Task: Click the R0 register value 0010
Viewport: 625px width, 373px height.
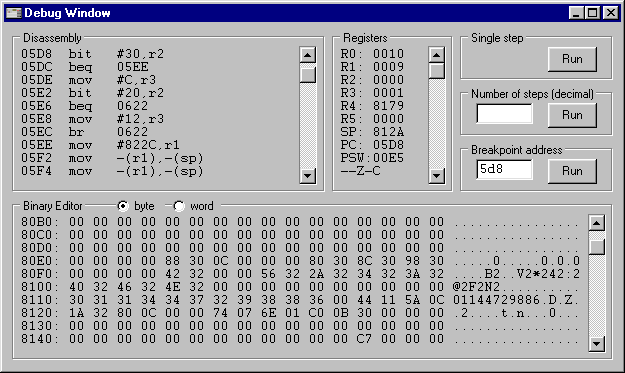Action: click(x=389, y=54)
